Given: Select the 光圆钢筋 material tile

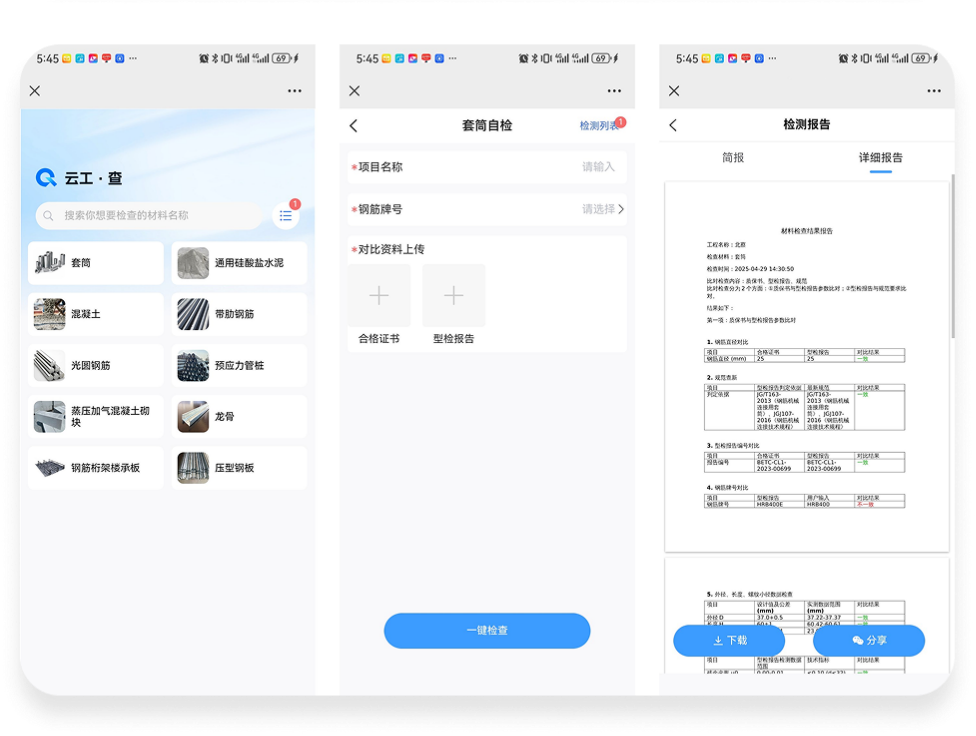Looking at the screenshot, I should point(95,365).
